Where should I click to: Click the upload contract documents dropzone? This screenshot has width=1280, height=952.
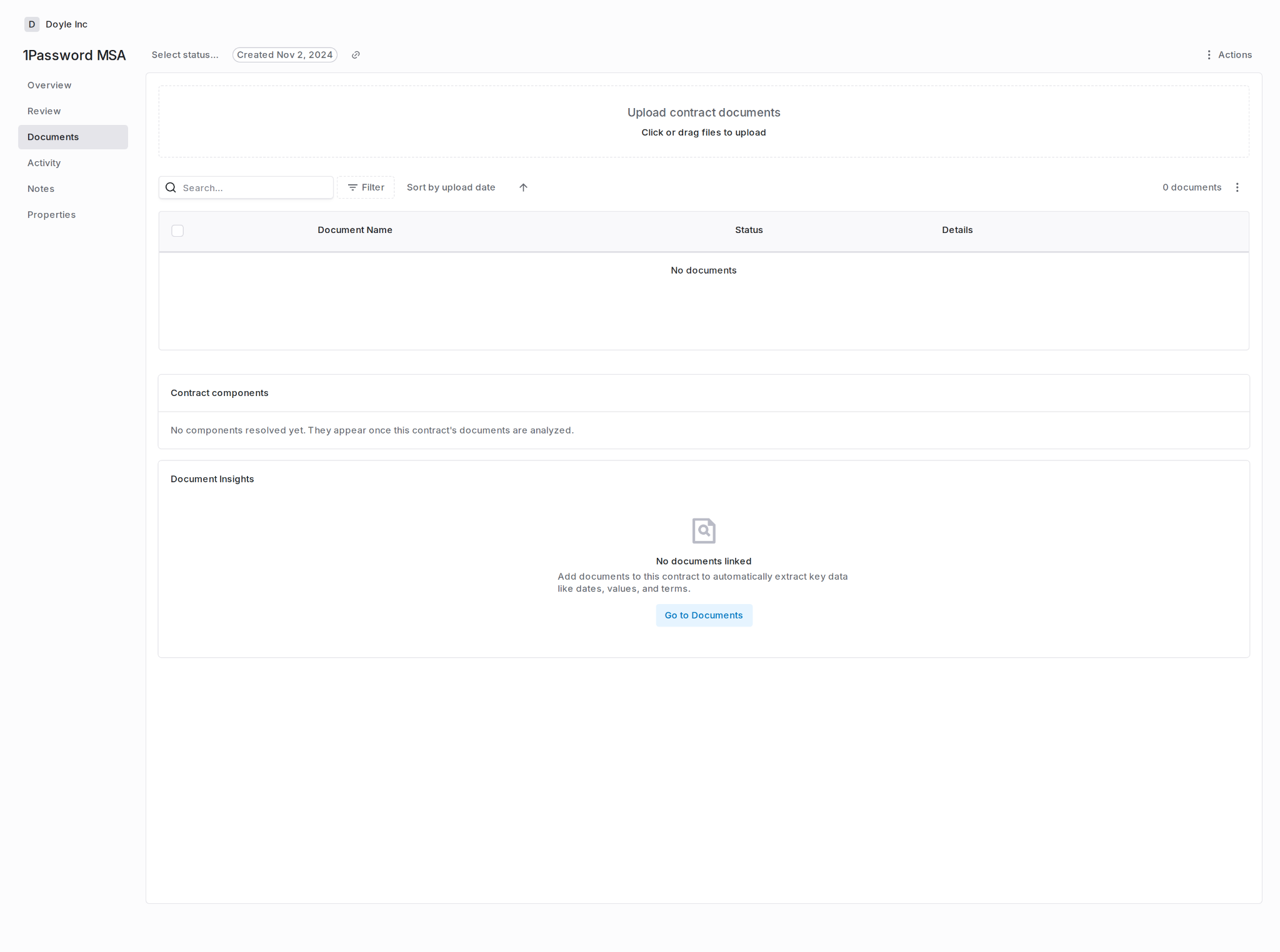[704, 122]
